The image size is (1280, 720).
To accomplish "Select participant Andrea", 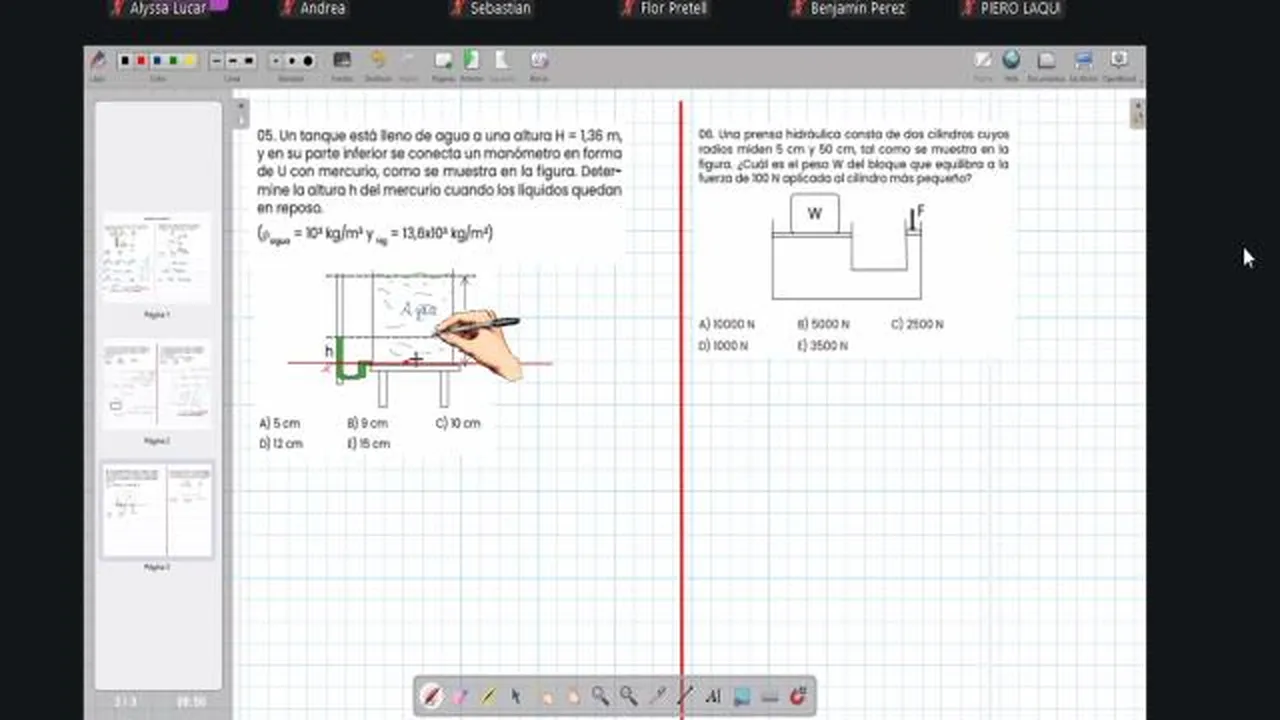I will click(314, 8).
